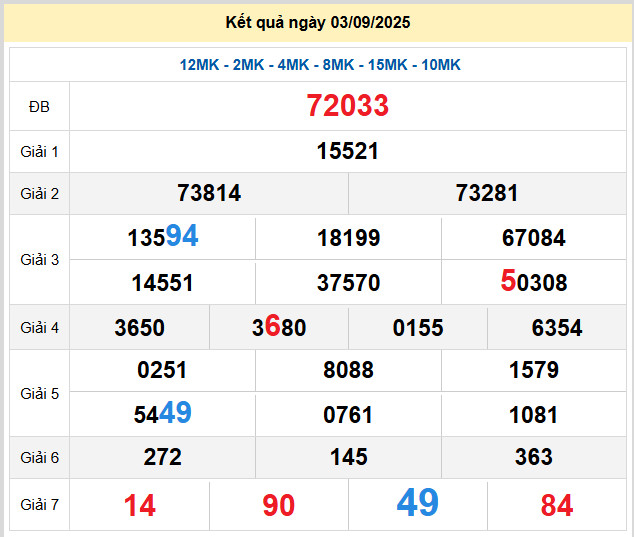Click the large blue 49 in Giải 7
This screenshot has width=634, height=537.
(418, 503)
